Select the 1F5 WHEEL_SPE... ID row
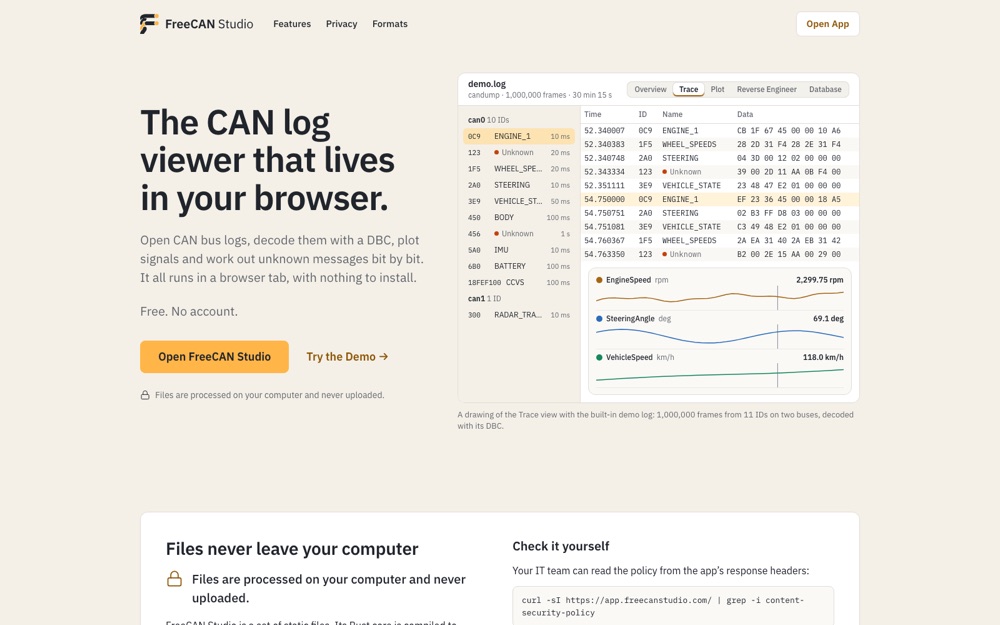Screen dimensions: 1000x625 point(518,169)
